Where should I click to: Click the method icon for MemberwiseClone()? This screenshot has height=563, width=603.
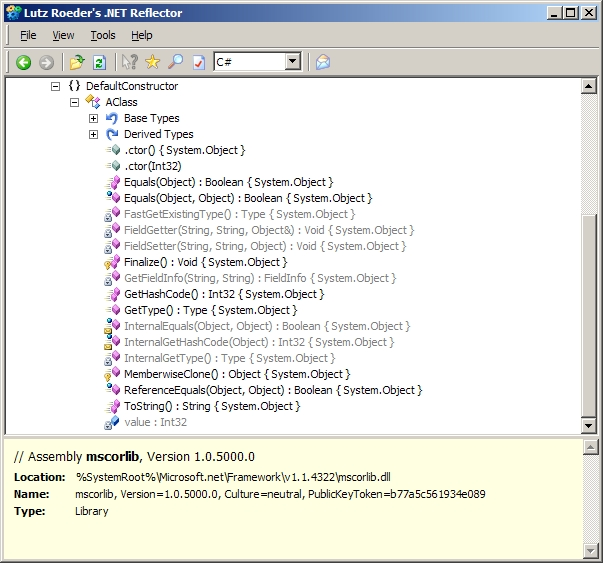tap(113, 374)
